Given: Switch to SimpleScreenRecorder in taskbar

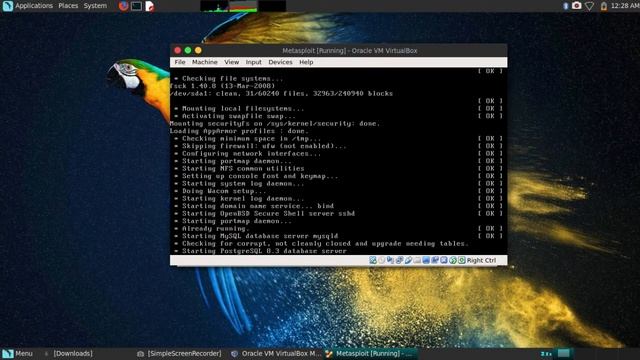Looking at the screenshot, I should pyautogui.click(x=180, y=353).
